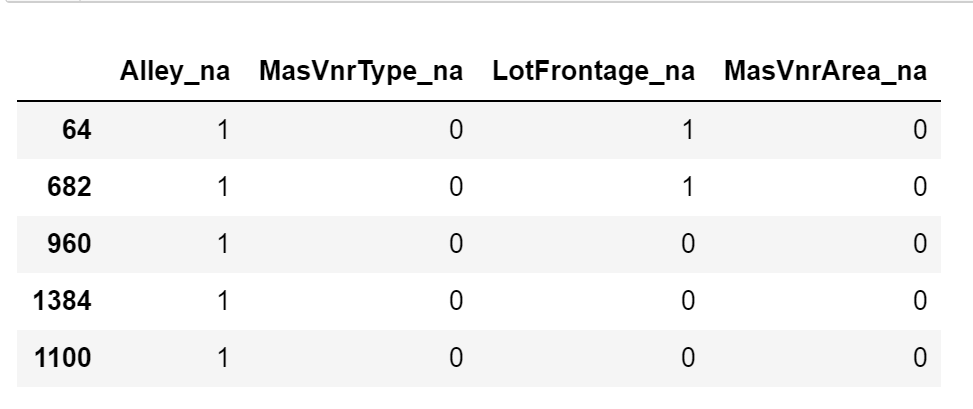Select Alley_na value in row 960
This screenshot has width=973, height=409.
(x=224, y=244)
